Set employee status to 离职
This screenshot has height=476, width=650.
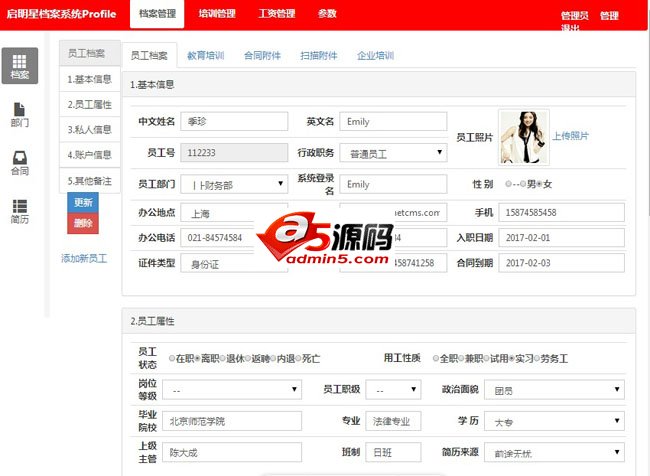click(x=197, y=358)
